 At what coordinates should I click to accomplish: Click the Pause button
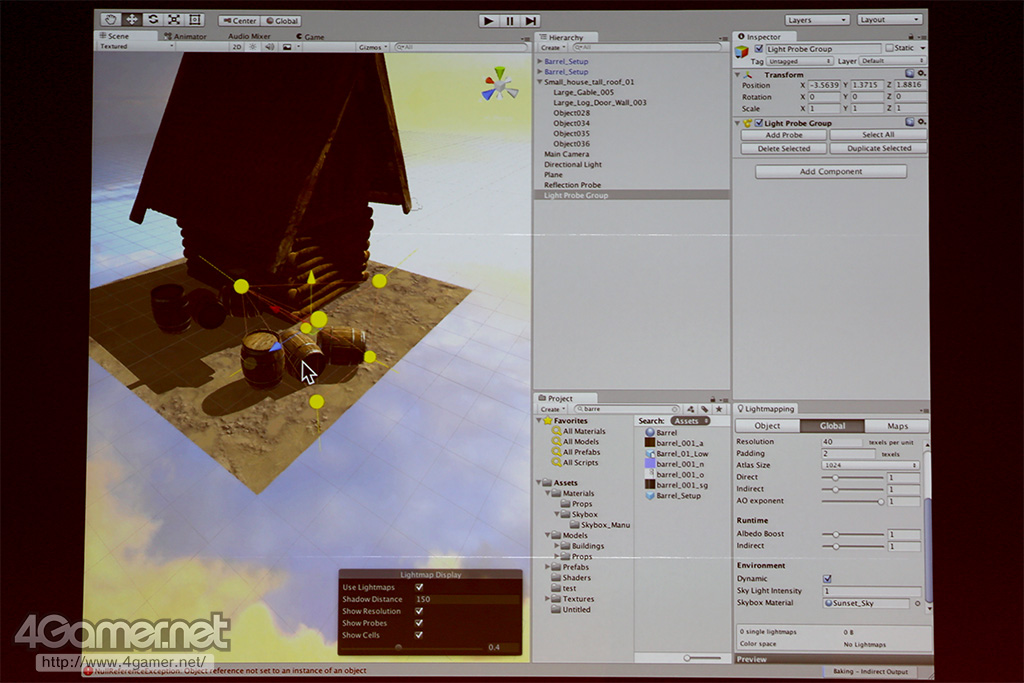510,21
